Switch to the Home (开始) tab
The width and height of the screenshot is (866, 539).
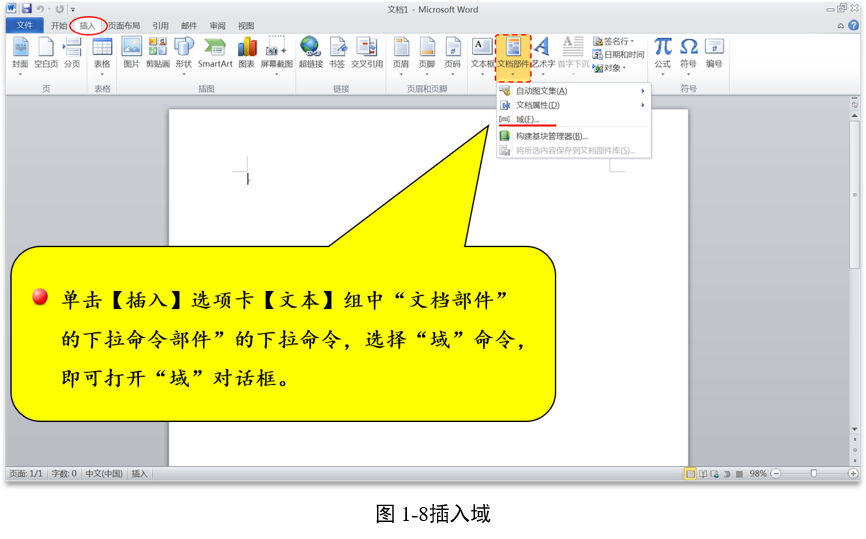pyautogui.click(x=59, y=25)
